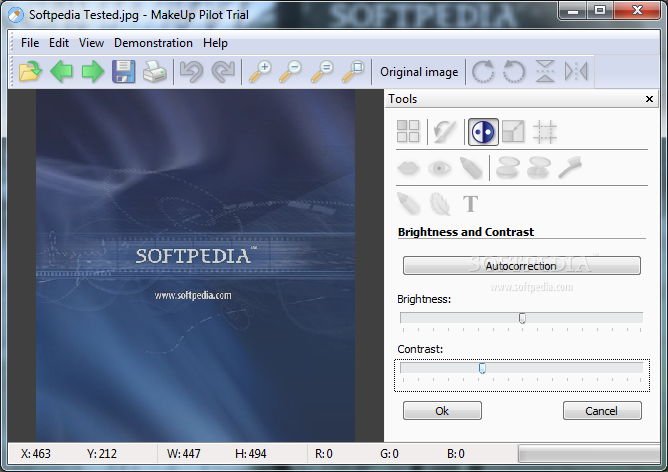
Task: Select the mascara tube tool
Action: [x=471, y=168]
